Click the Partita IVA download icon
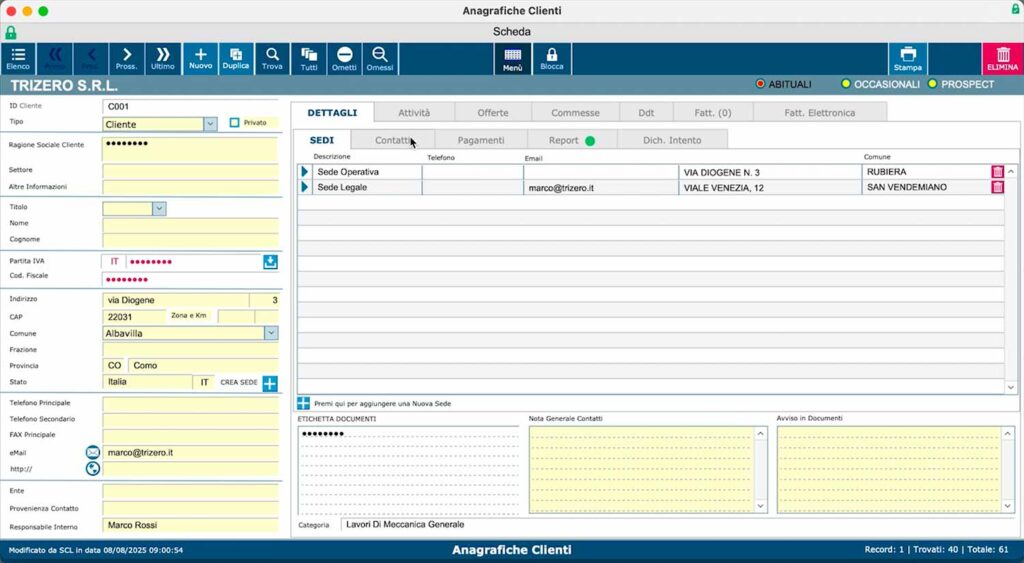Screen dimensions: 1024x563 pos(270,262)
